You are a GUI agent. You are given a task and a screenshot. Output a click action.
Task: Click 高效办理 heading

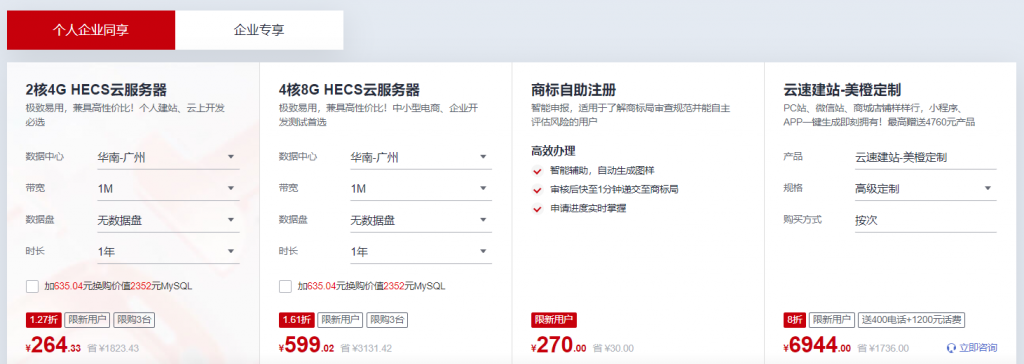553,151
